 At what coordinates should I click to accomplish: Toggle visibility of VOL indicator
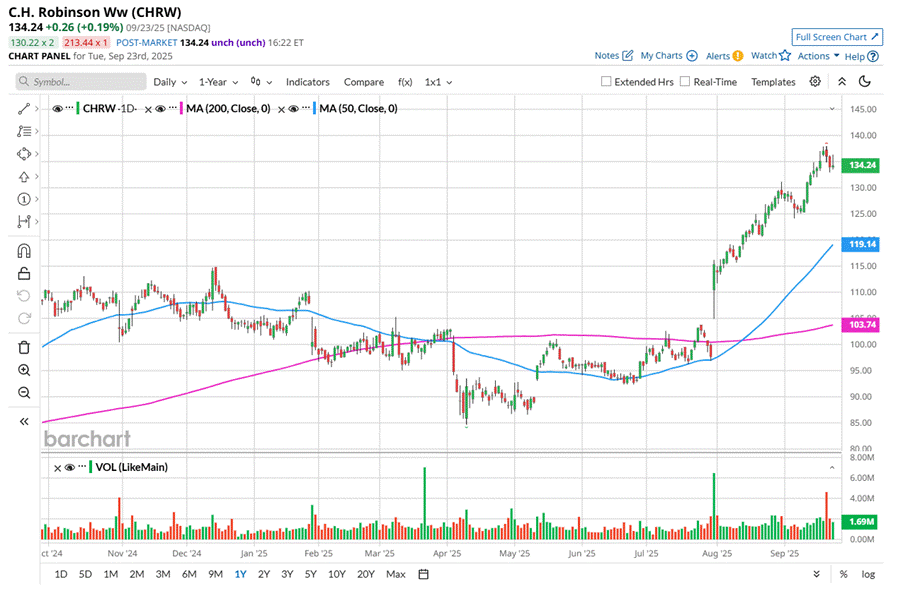pos(70,467)
